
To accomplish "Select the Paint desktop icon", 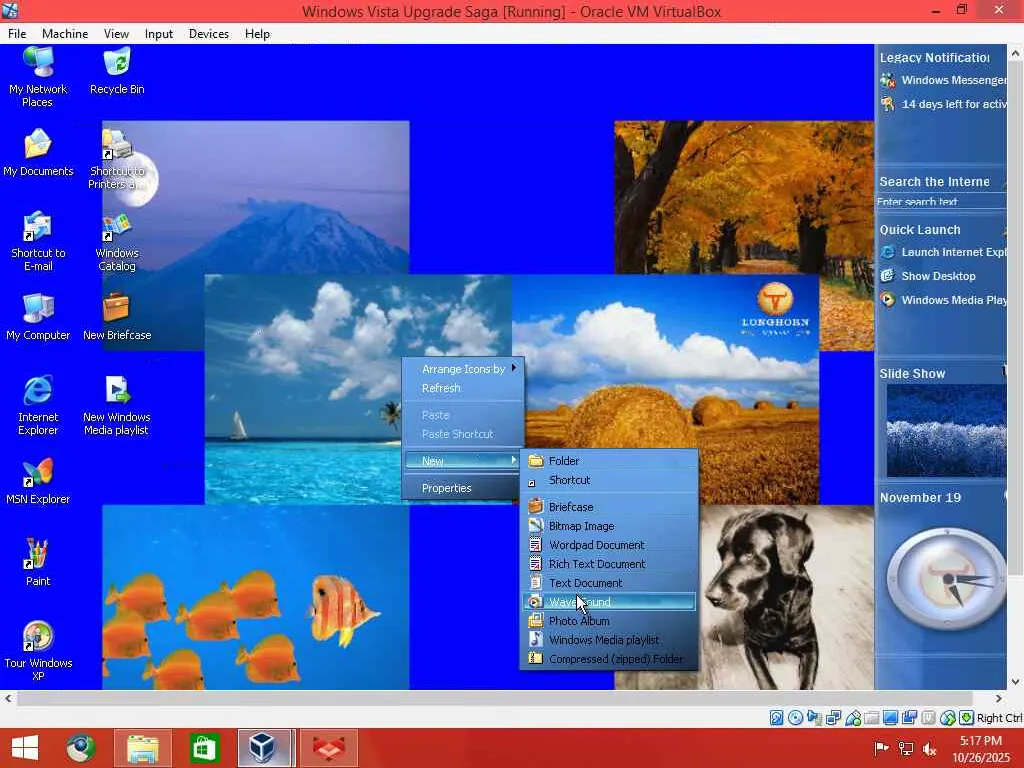I will click(x=38, y=563).
